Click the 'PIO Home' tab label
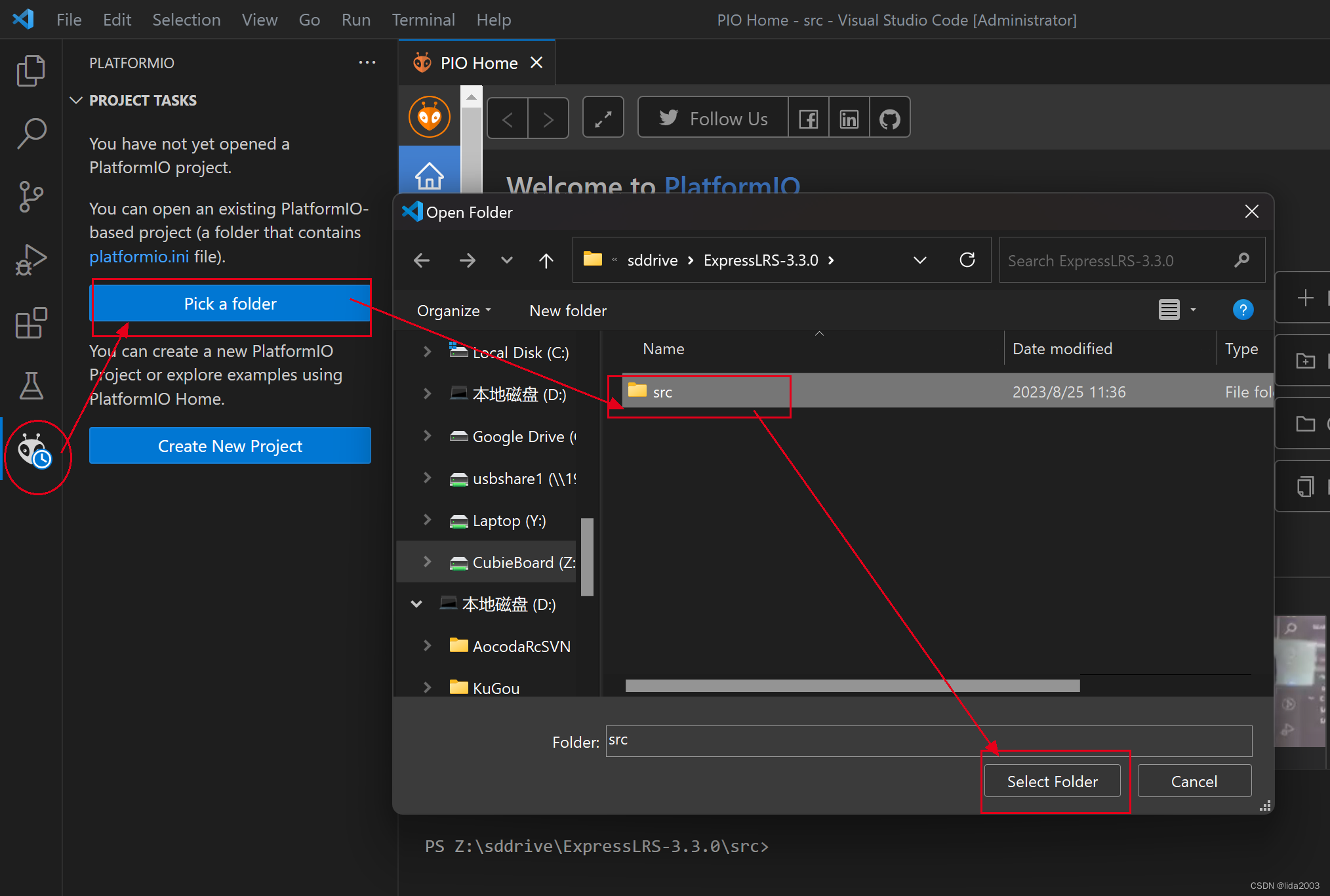1330x896 pixels. 479,62
